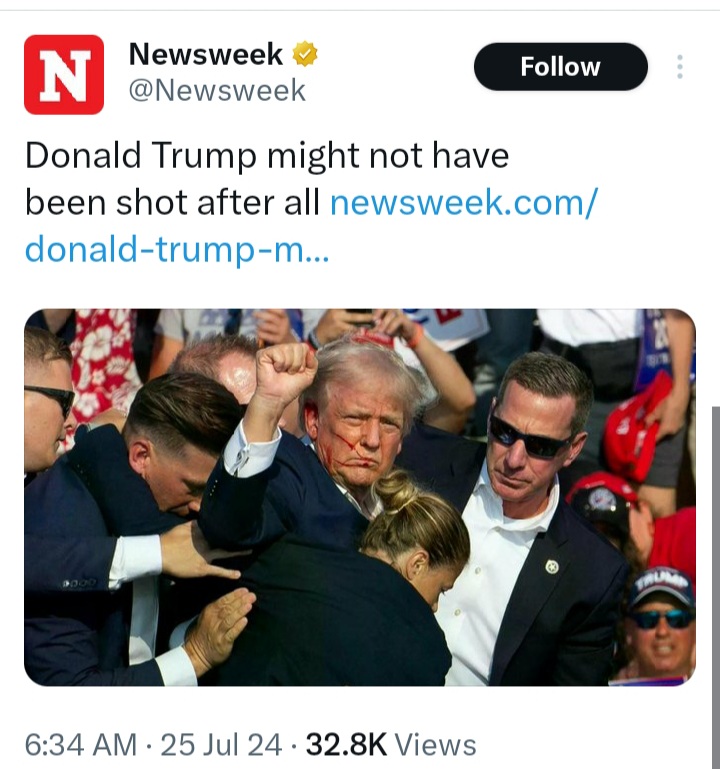Click the gold verified badge beside Newsweek
The image size is (720, 769).
click(305, 54)
